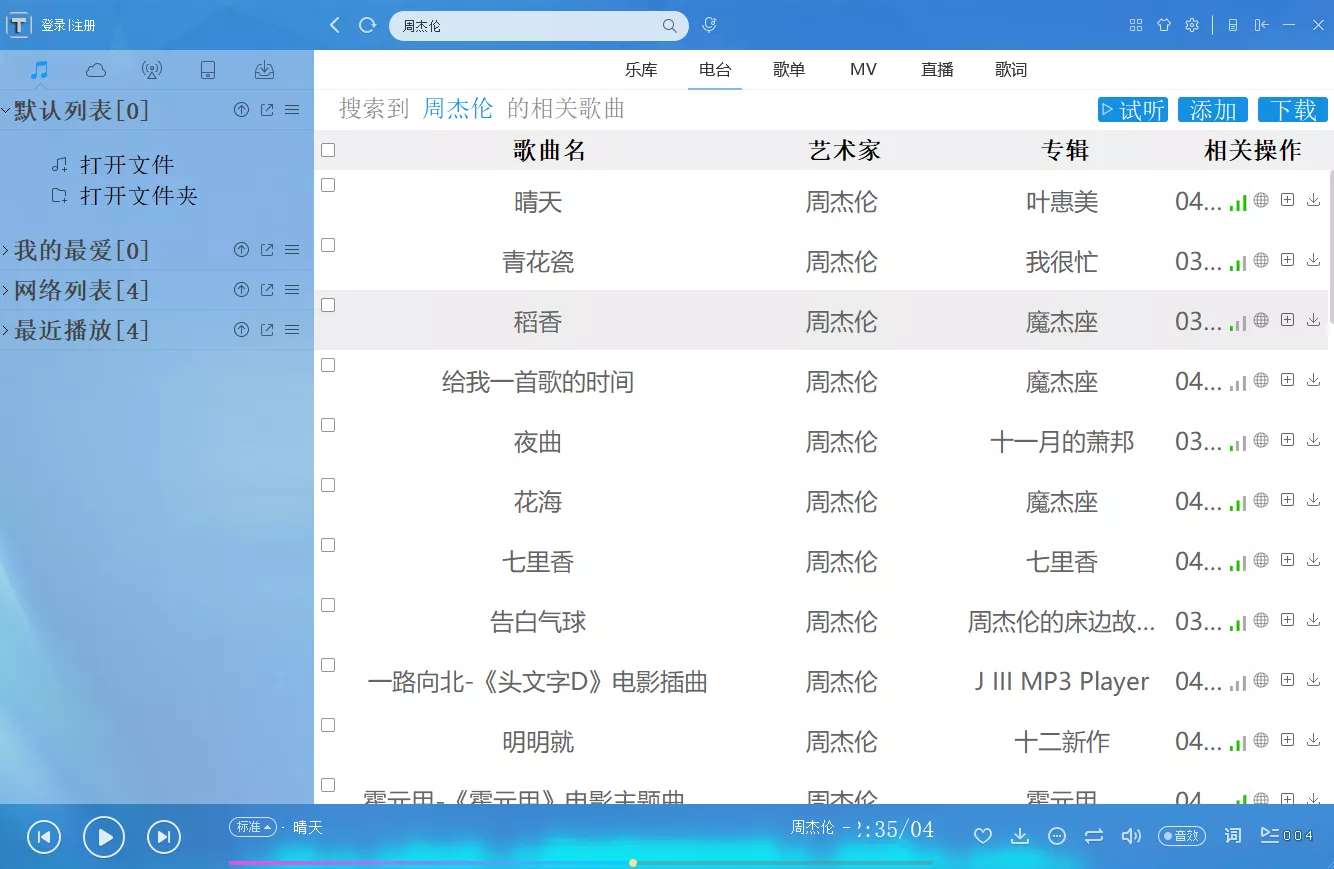The image size is (1334, 869).
Task: Open the download manager sidebar icon
Action: click(264, 70)
